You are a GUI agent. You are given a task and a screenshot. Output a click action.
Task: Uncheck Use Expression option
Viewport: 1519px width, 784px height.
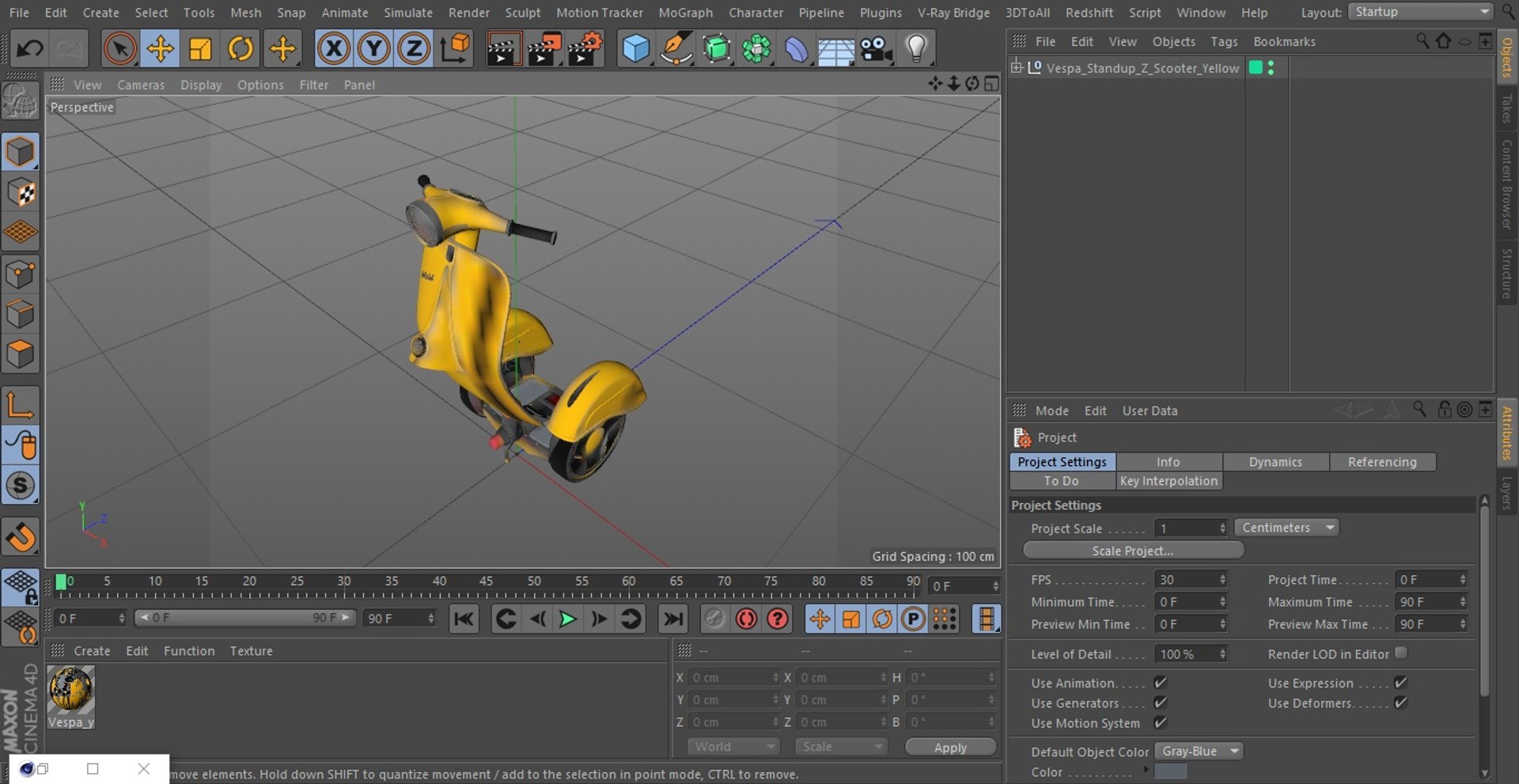coord(1400,682)
